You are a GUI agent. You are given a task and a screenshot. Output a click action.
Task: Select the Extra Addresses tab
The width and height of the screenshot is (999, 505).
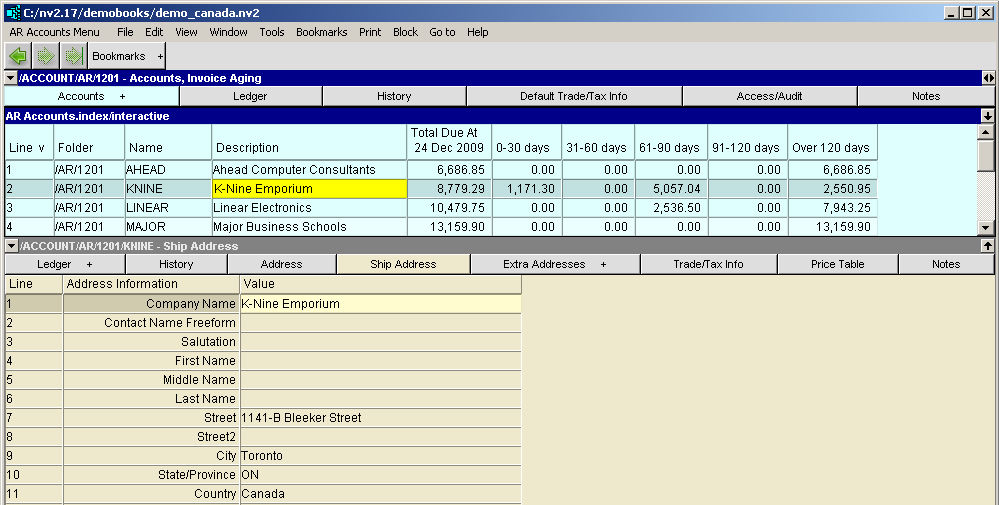[555, 264]
